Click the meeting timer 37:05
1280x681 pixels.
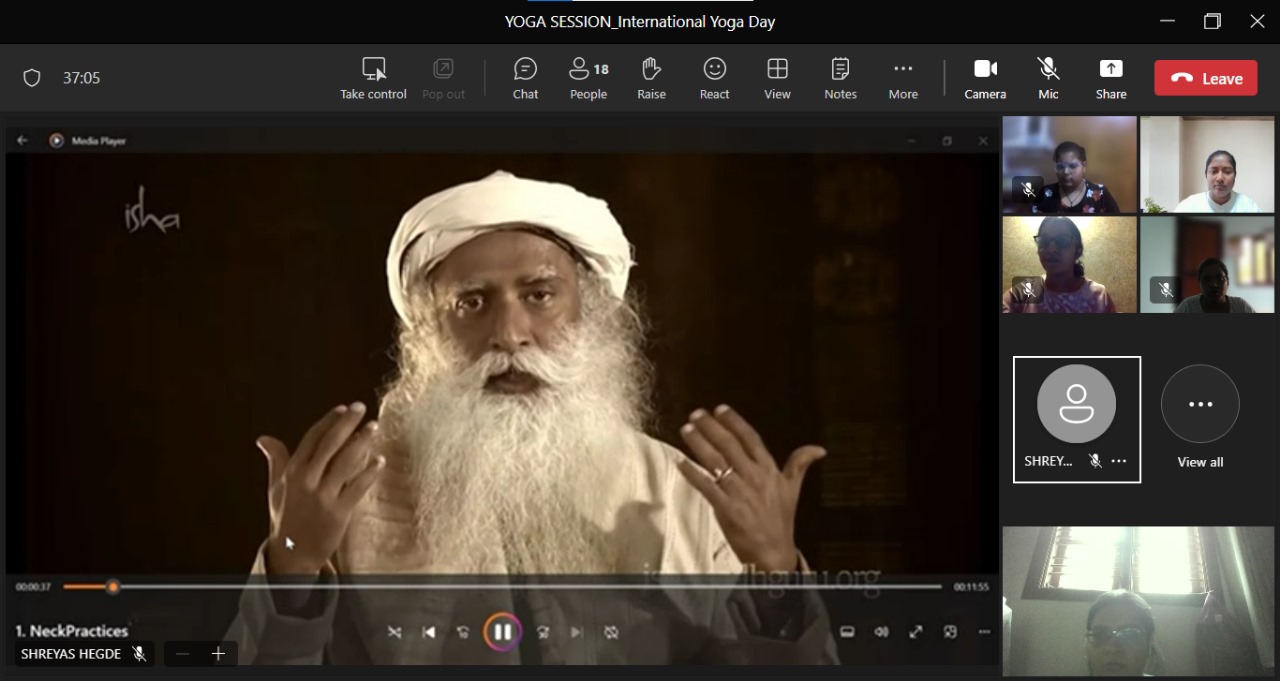[x=81, y=78]
